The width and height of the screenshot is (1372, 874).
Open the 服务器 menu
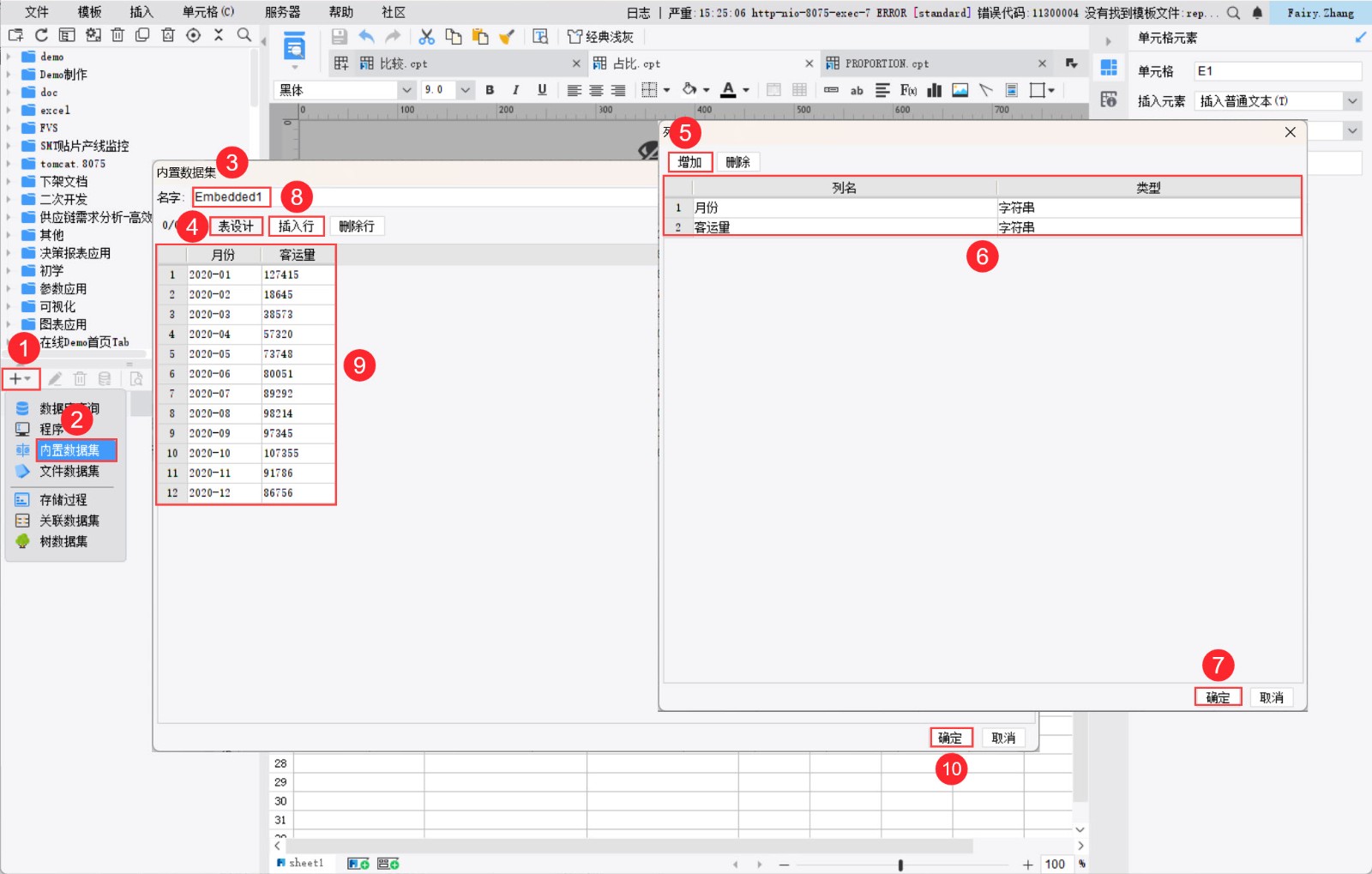tap(283, 12)
